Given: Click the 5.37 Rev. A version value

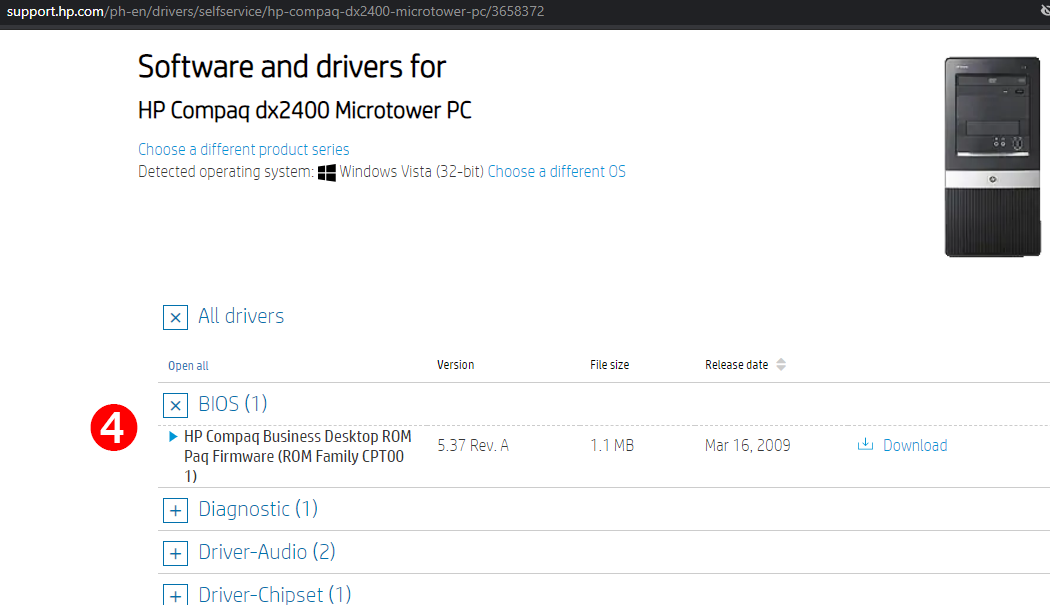Looking at the screenshot, I should pos(473,446).
